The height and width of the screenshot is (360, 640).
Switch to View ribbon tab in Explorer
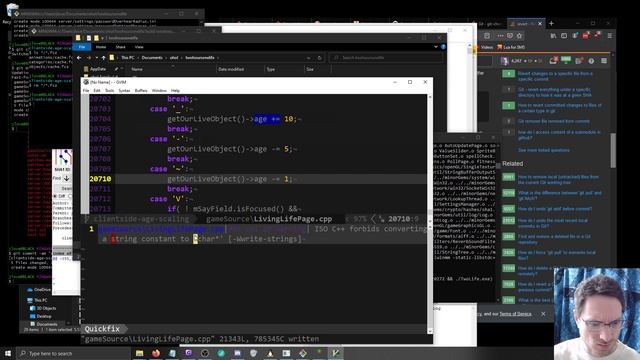139,47
